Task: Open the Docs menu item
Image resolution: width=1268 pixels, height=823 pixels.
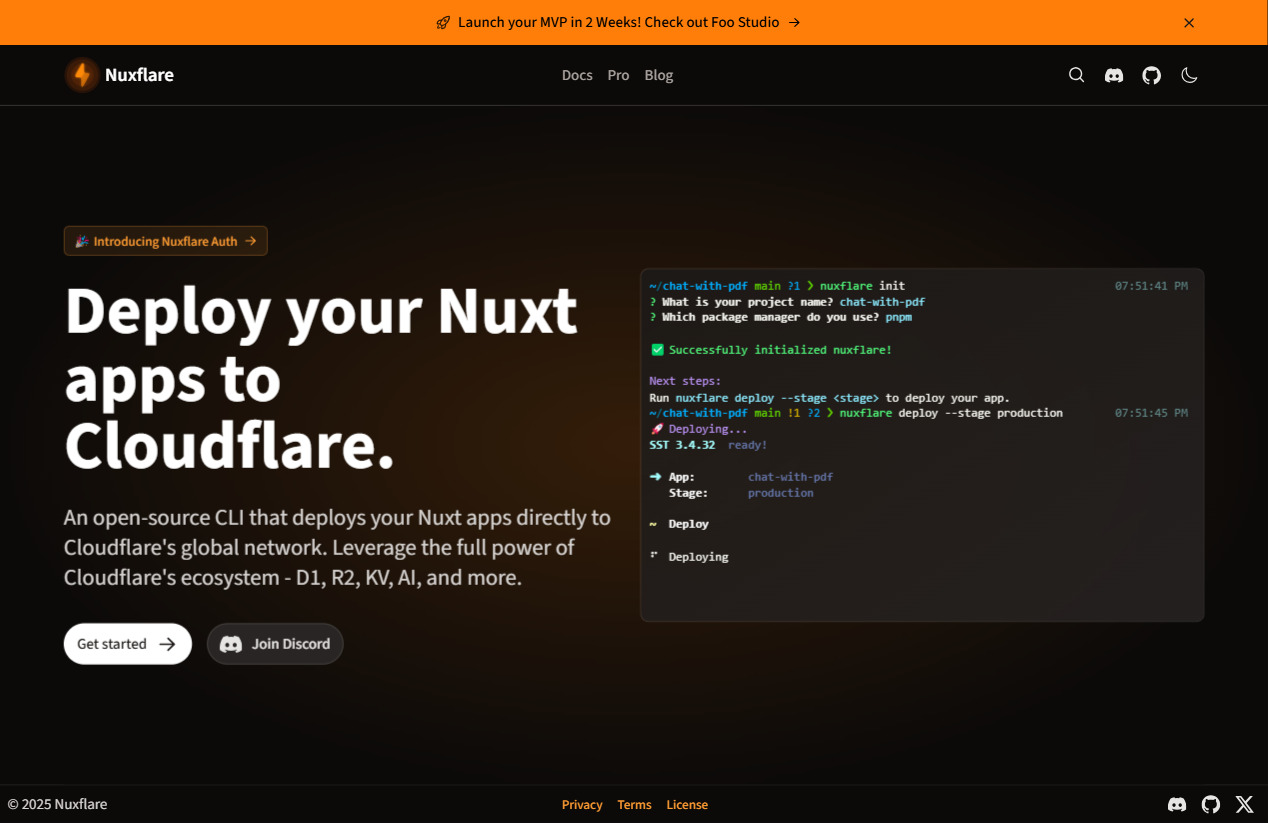Action: (577, 75)
